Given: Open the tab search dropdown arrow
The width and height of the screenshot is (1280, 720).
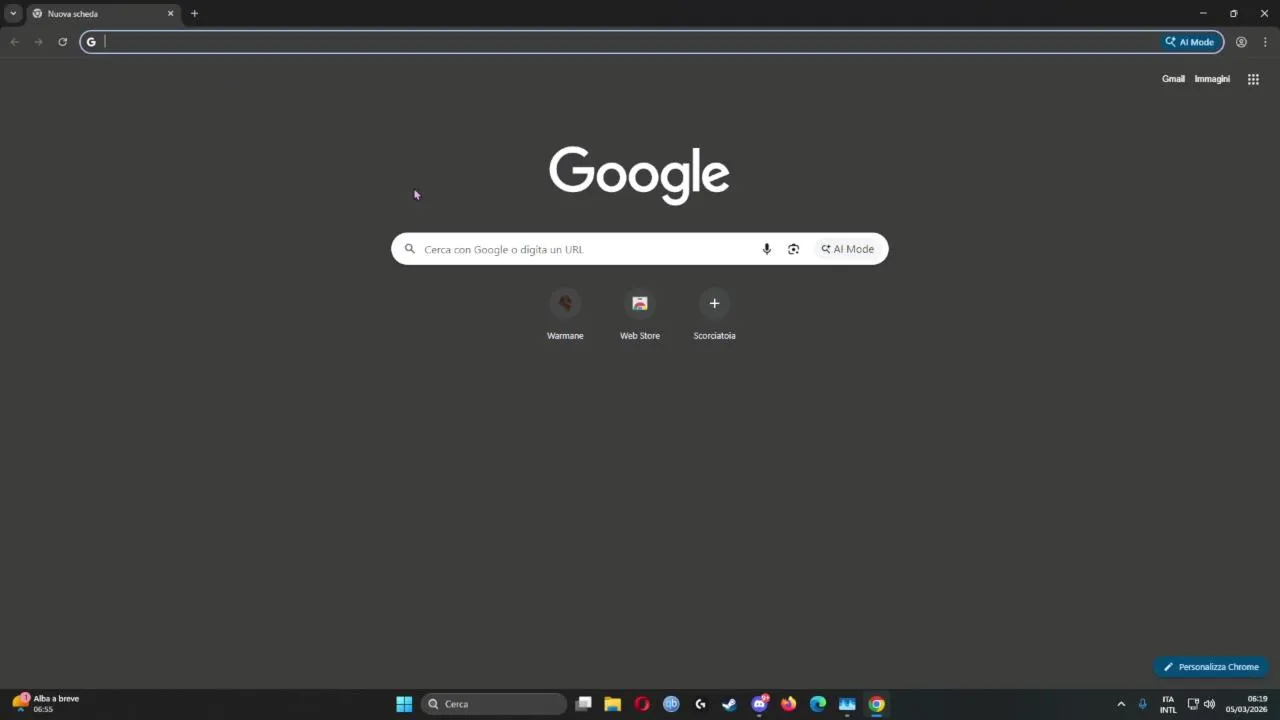Looking at the screenshot, I should point(13,14).
